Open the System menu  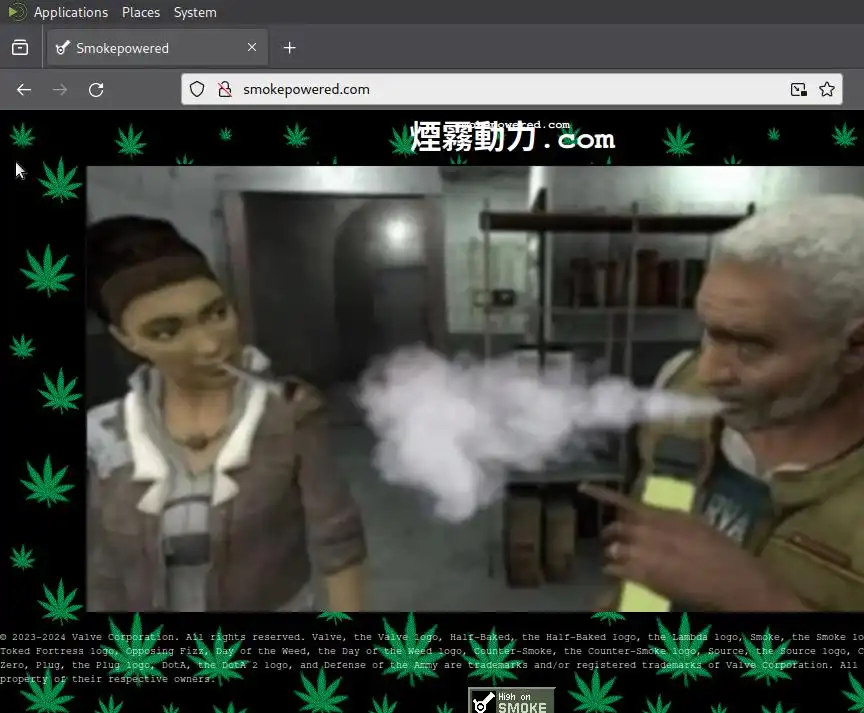click(195, 12)
